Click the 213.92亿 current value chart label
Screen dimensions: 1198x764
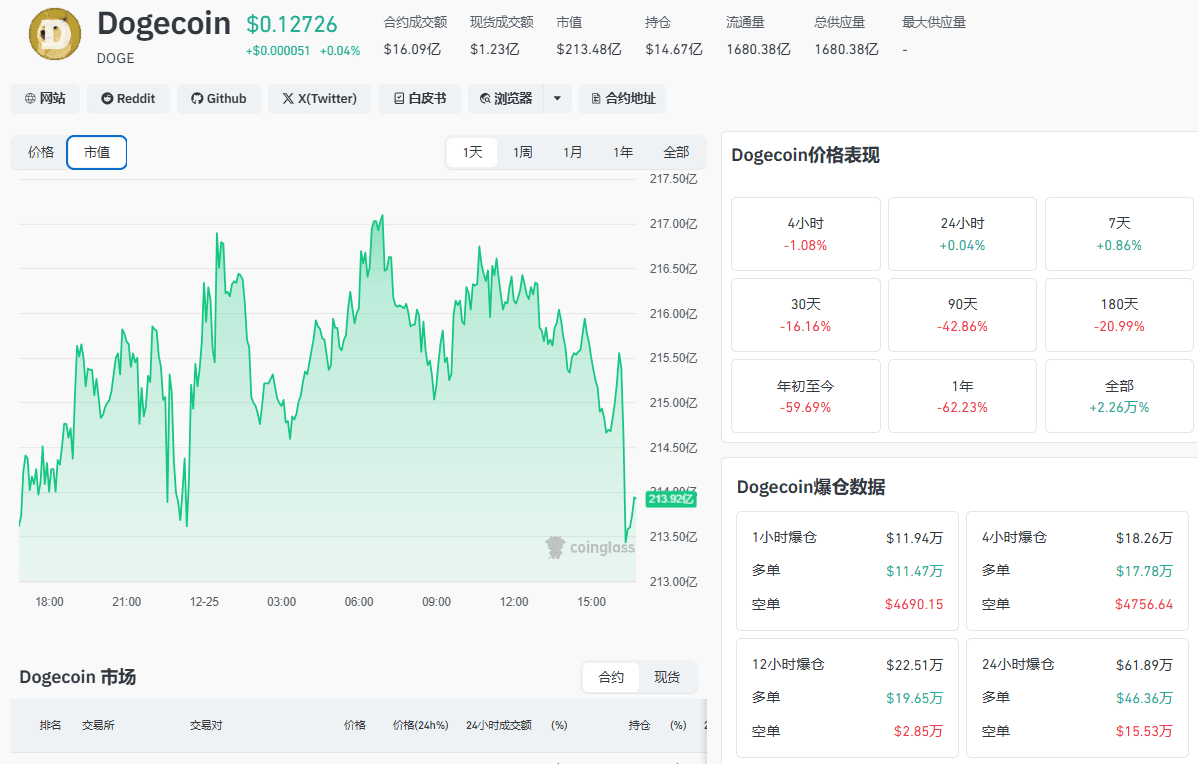[x=671, y=499]
